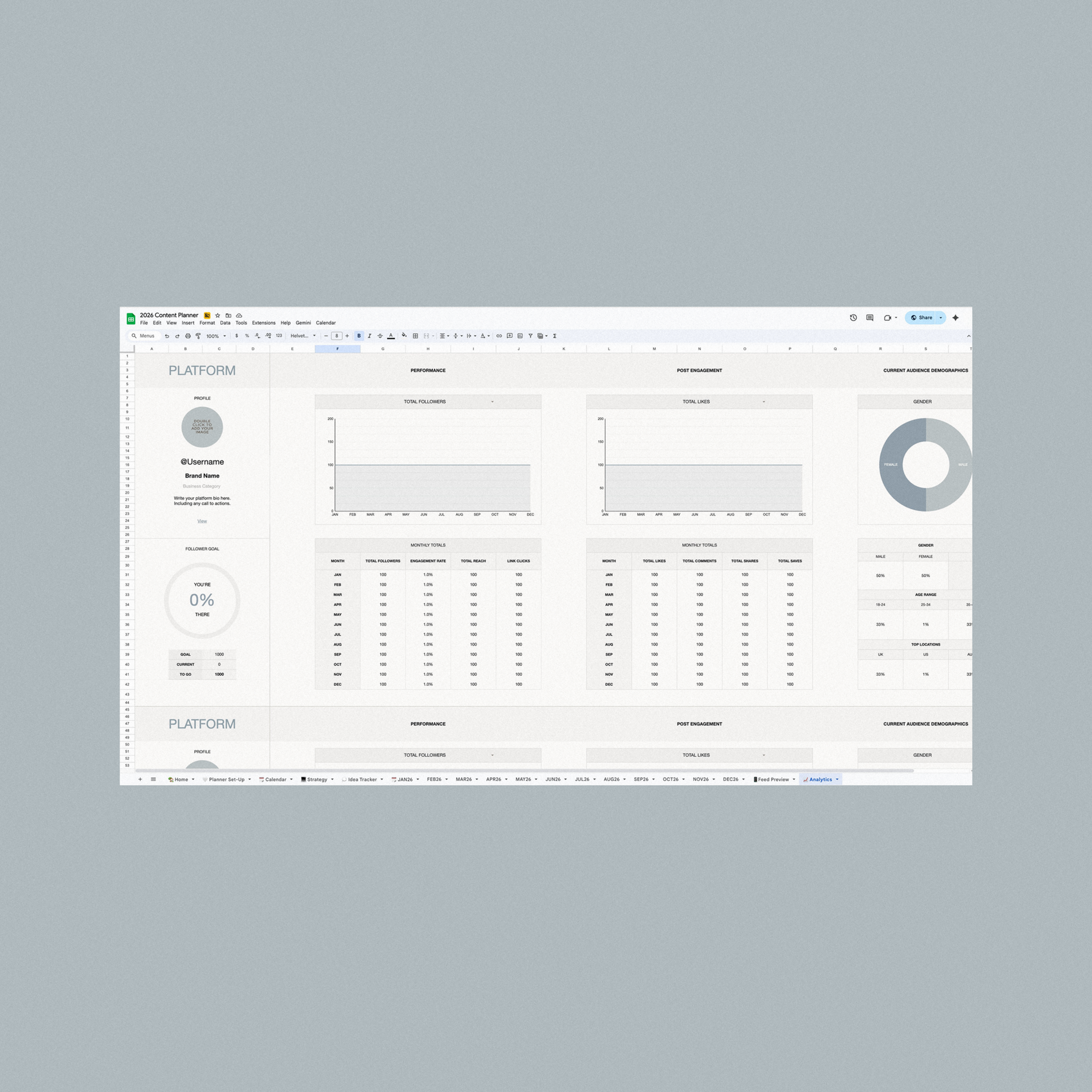
Task: Open the Helvetica font dropdown
Action: [303, 336]
